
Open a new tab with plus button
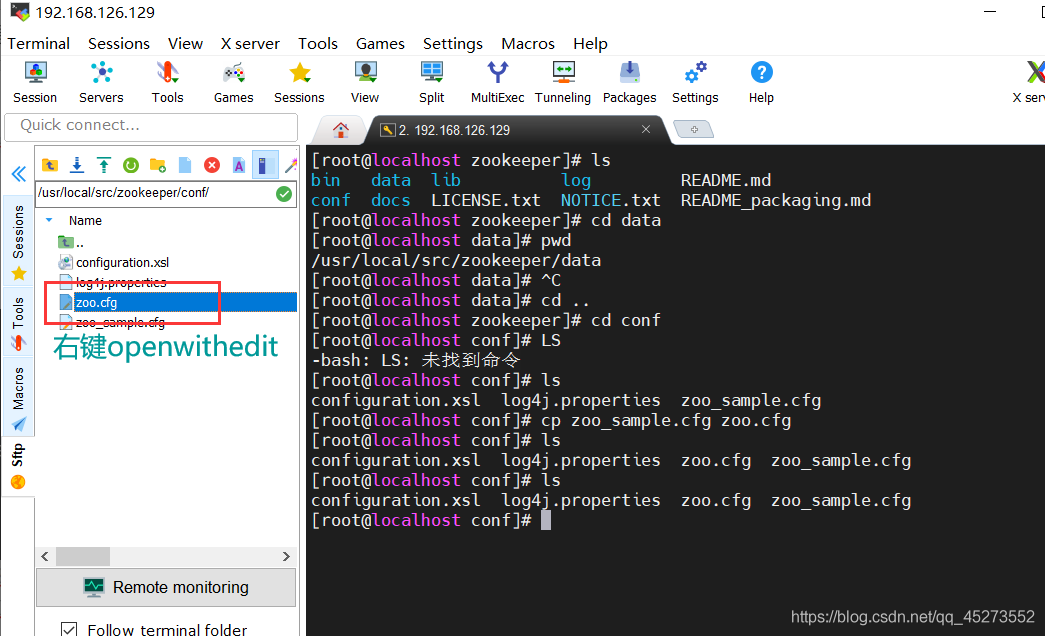[694, 129]
